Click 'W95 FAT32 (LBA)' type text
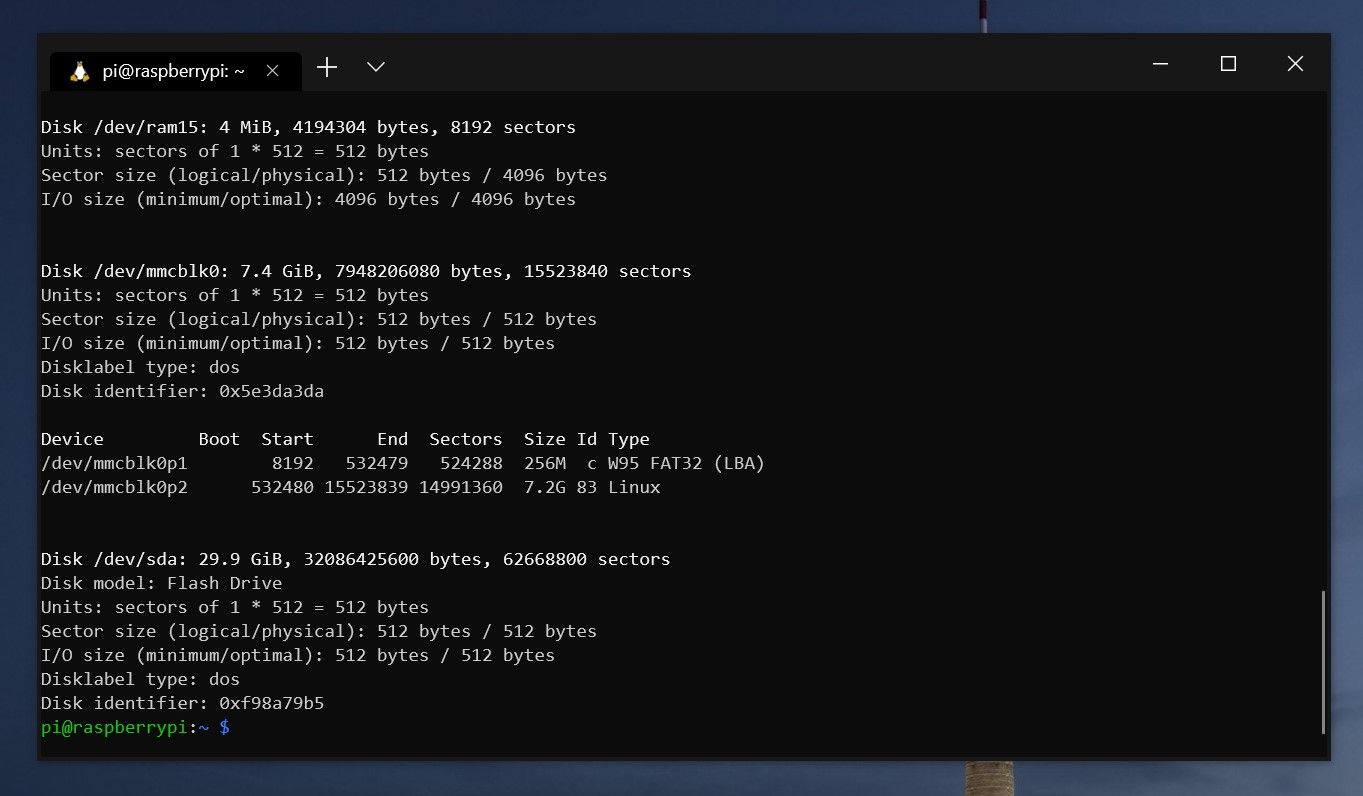Image resolution: width=1363 pixels, height=796 pixels. (686, 463)
